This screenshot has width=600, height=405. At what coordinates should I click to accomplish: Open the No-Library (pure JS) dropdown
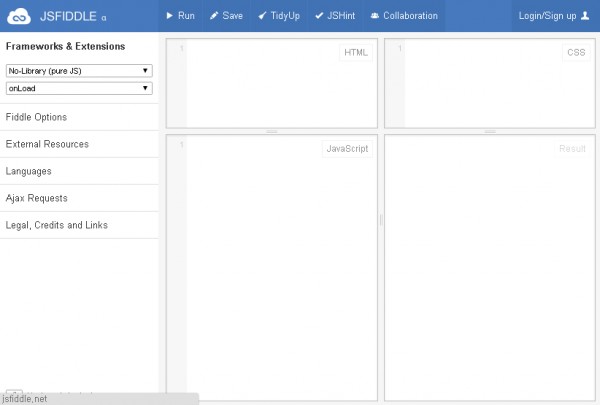79,71
